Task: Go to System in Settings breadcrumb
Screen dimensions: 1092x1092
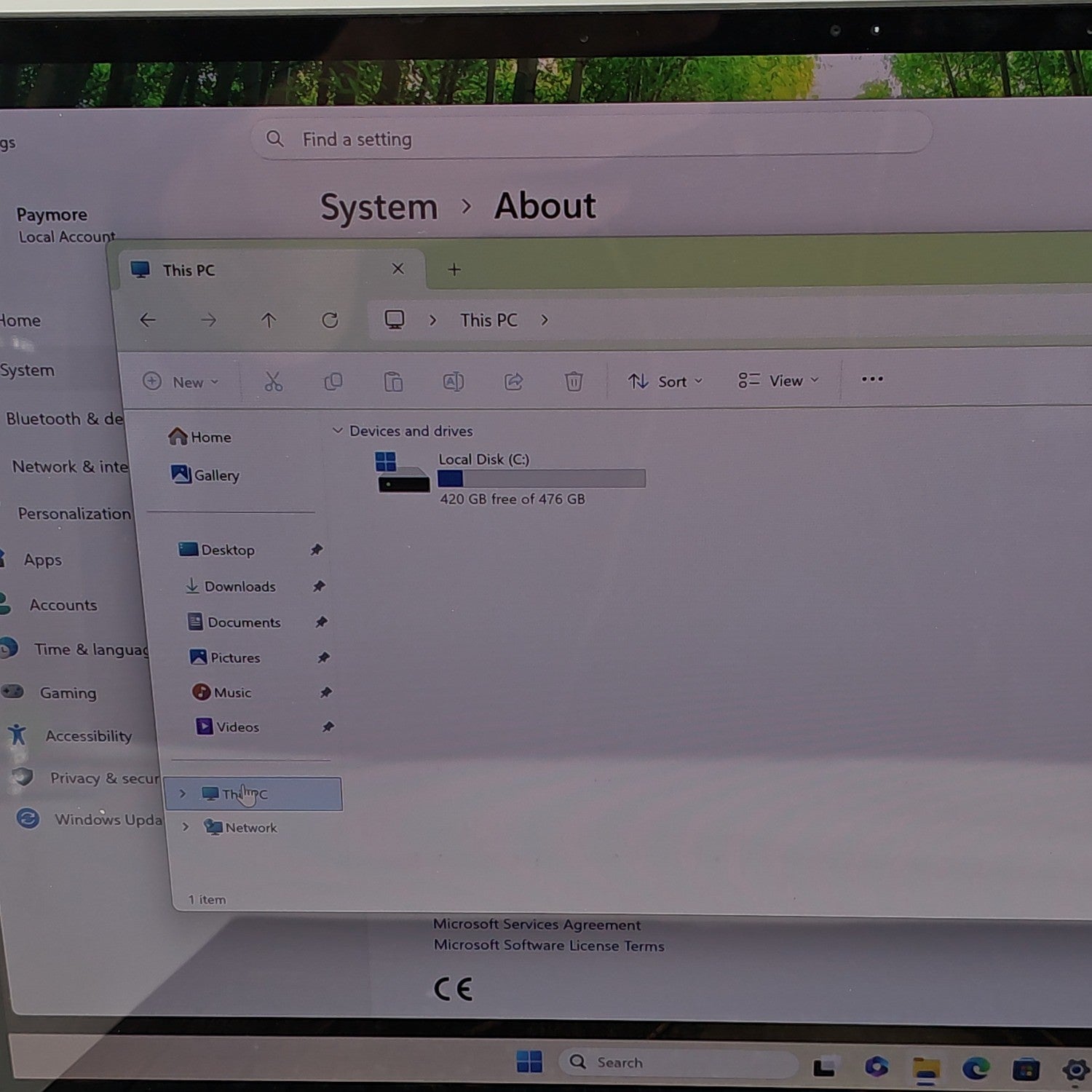Action: pyautogui.click(x=379, y=207)
